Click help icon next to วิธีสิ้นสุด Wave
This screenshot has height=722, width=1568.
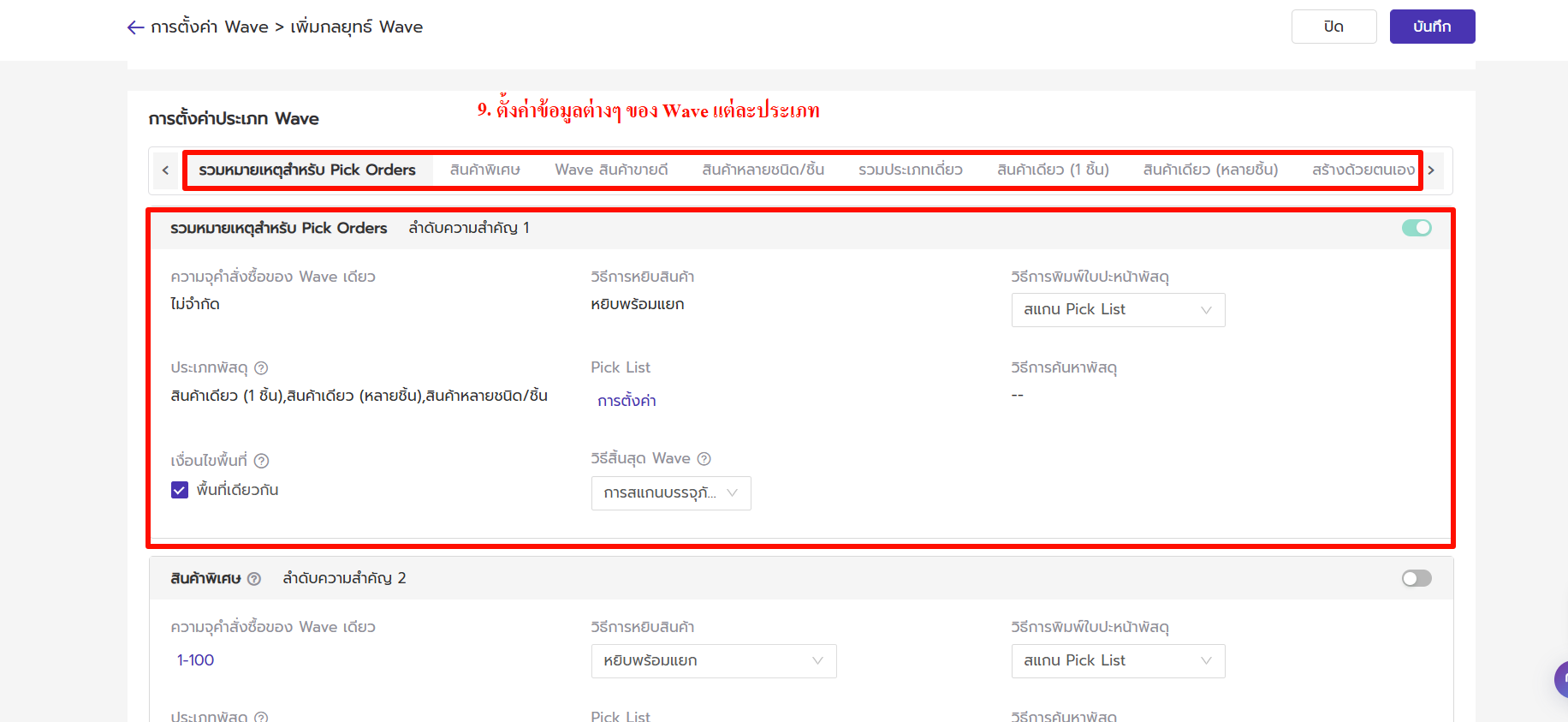(704, 459)
